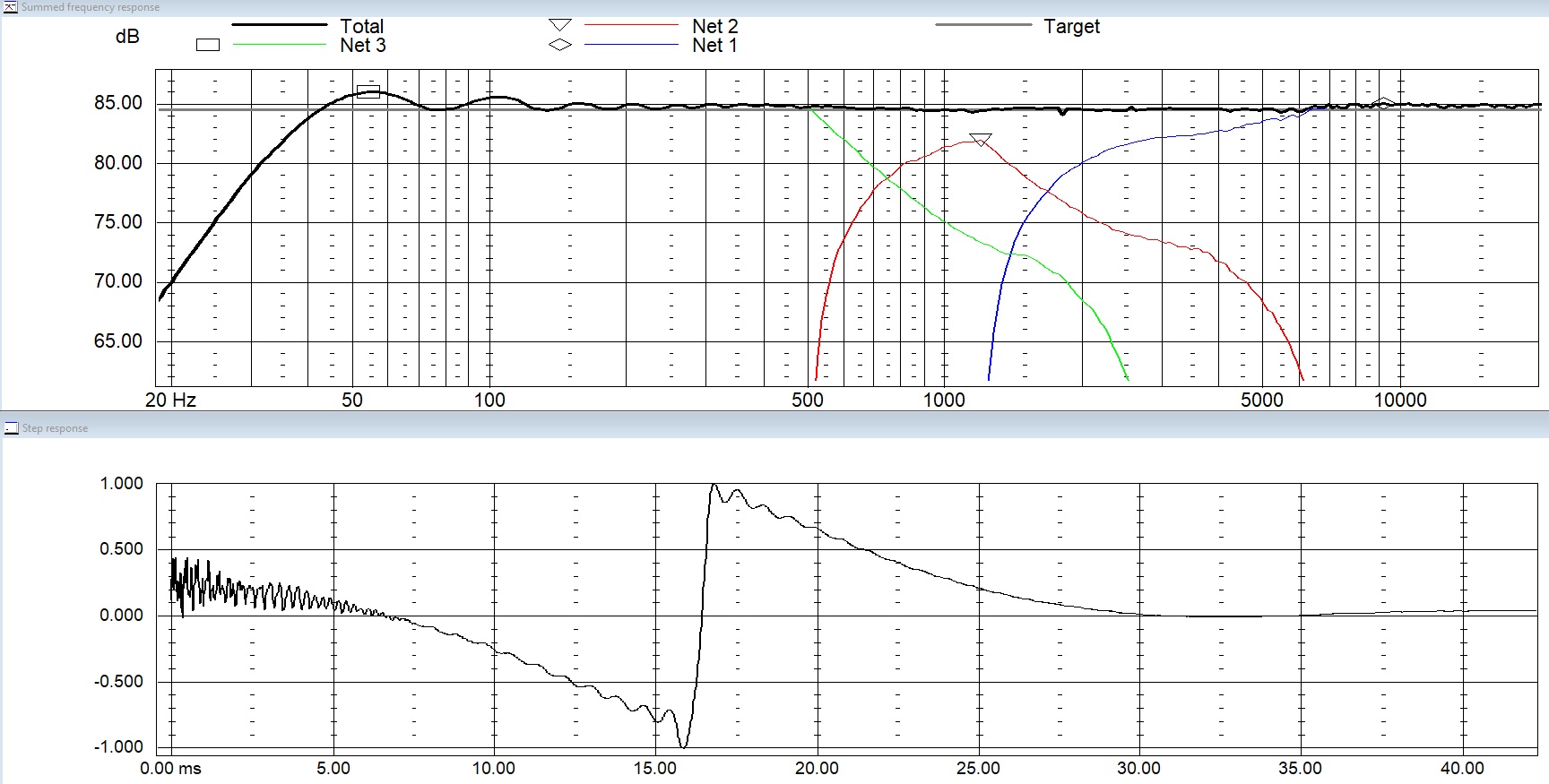Click the 20 Hz frequency axis label
Image resolution: width=1549 pixels, height=784 pixels.
pyautogui.click(x=170, y=400)
